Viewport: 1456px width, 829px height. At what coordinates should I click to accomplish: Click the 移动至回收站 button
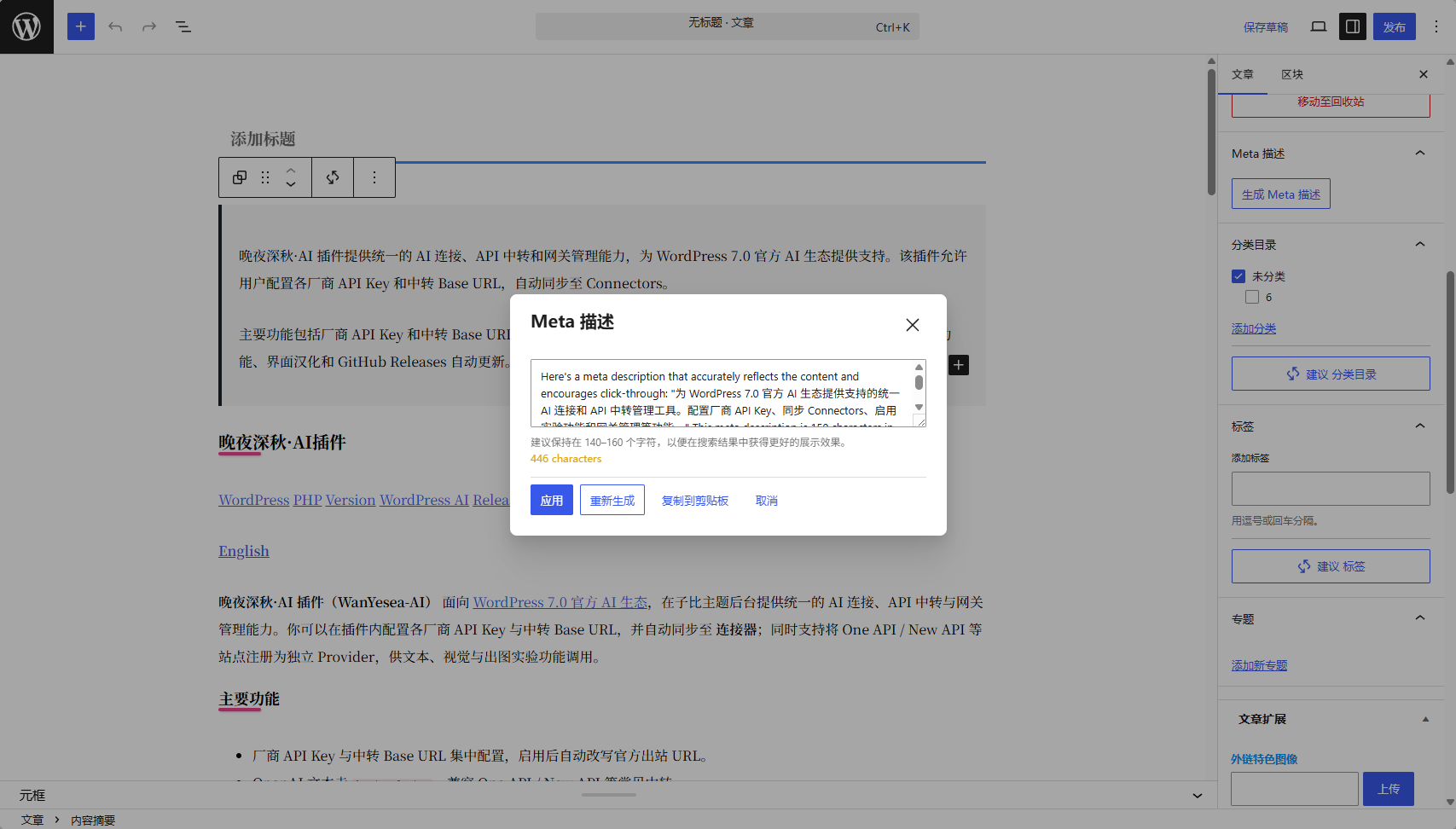click(x=1331, y=102)
